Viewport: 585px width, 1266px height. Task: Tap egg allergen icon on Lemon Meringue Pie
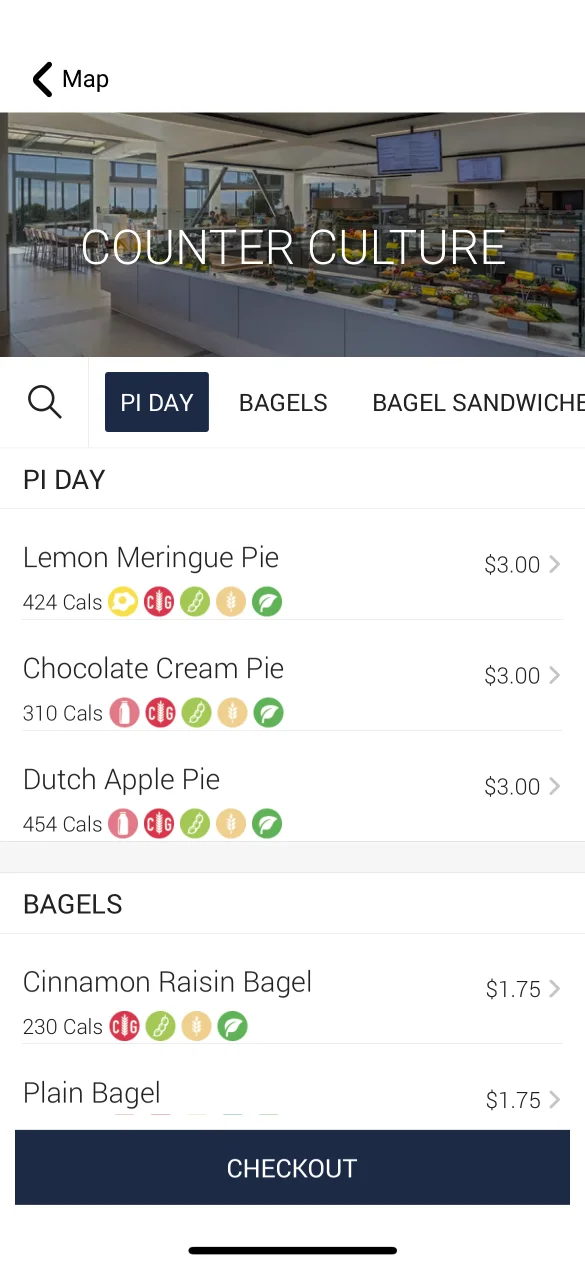(x=123, y=602)
